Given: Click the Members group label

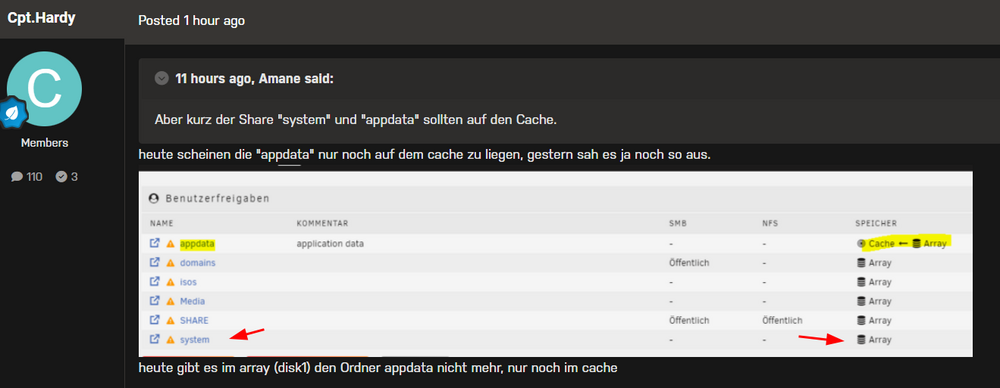Looking at the screenshot, I should pyautogui.click(x=44, y=143).
